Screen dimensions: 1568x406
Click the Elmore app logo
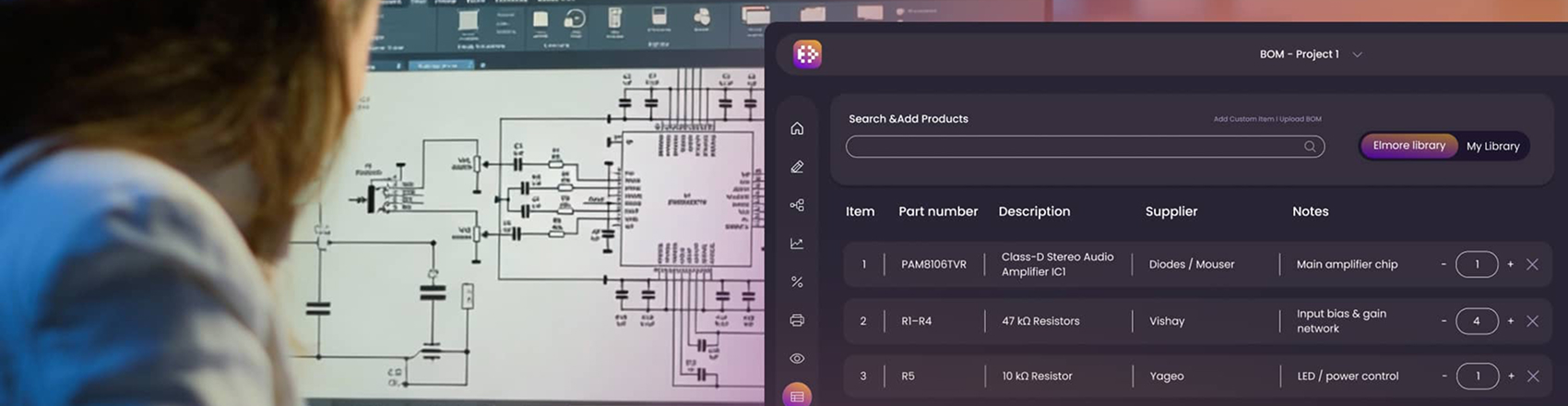[x=807, y=54]
